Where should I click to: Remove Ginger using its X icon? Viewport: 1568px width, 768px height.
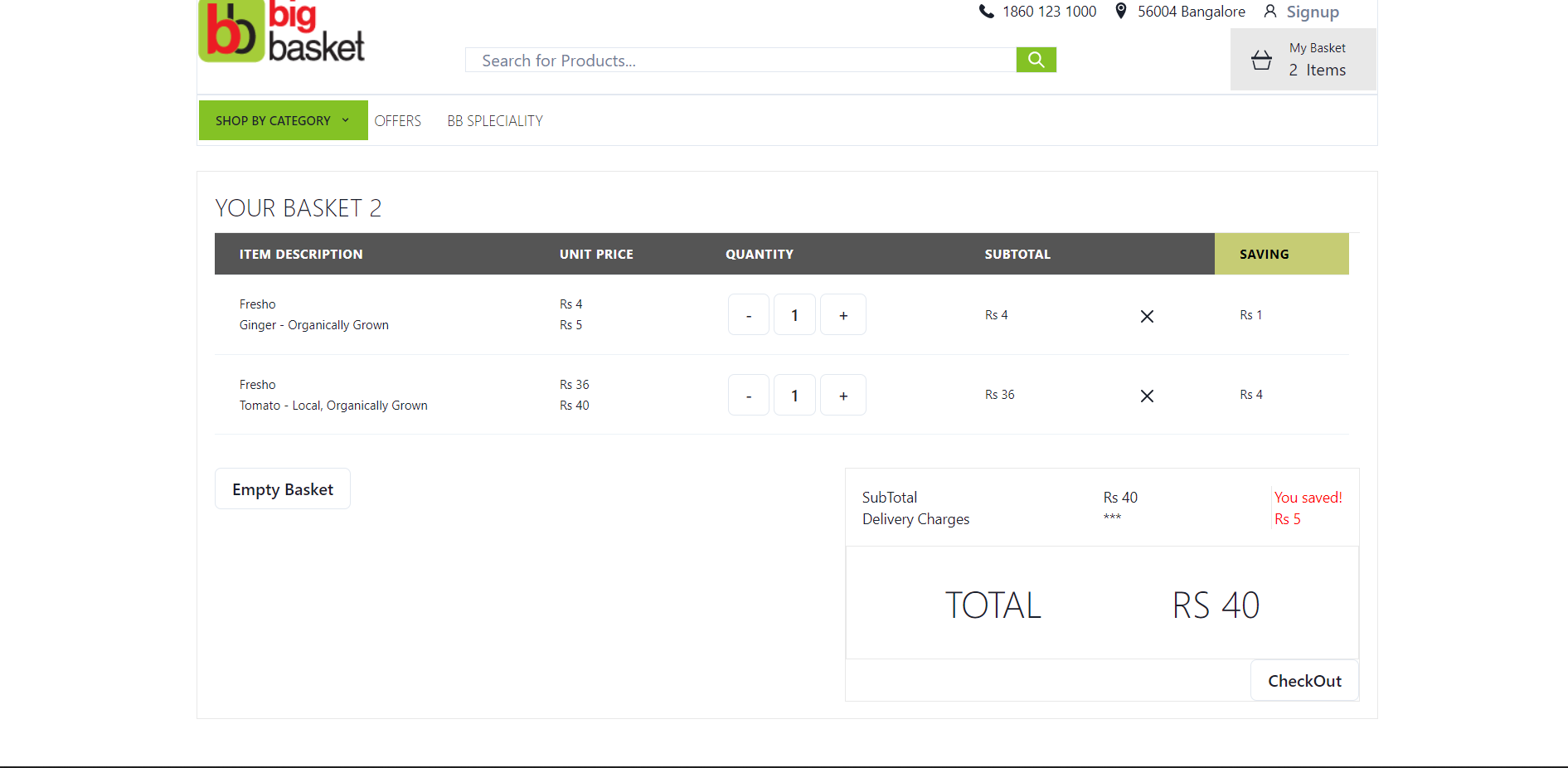coord(1147,316)
